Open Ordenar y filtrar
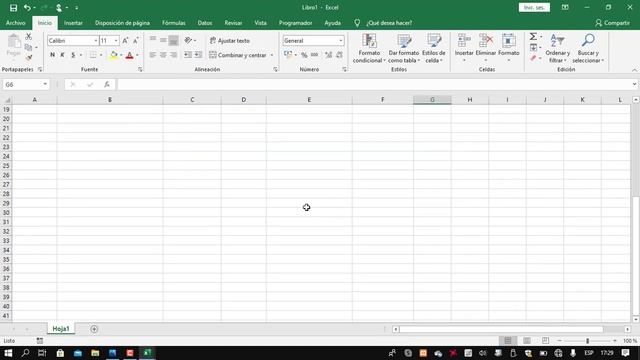Viewport: 640px width, 360px height. point(558,48)
